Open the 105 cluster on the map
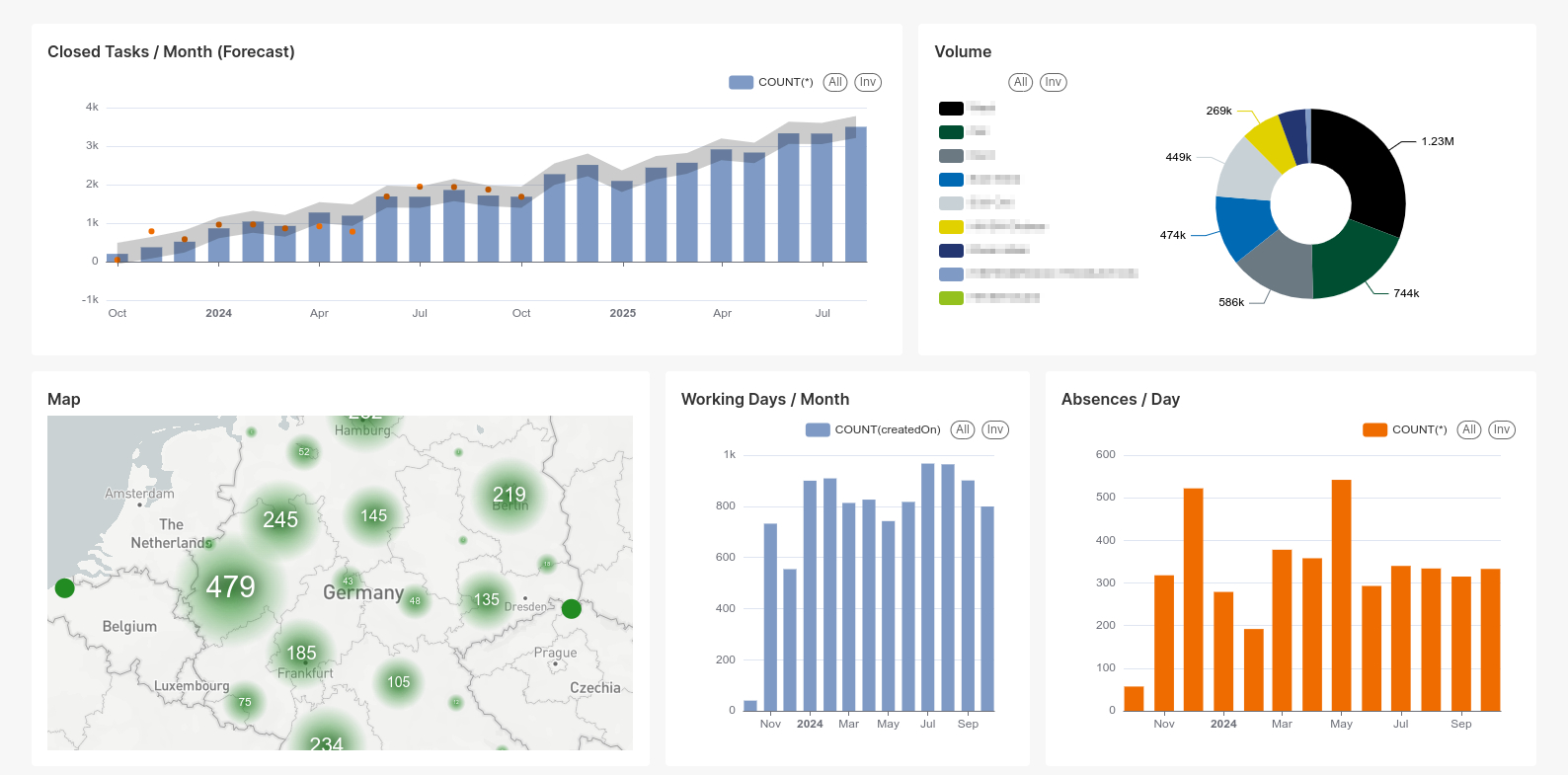Viewport: 1568px width, 775px height. coord(398,682)
